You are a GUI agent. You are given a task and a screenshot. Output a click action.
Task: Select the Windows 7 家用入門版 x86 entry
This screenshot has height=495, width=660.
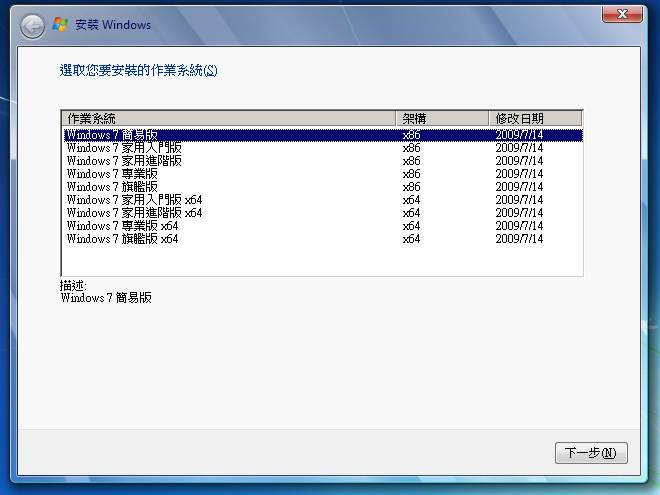coord(124,148)
